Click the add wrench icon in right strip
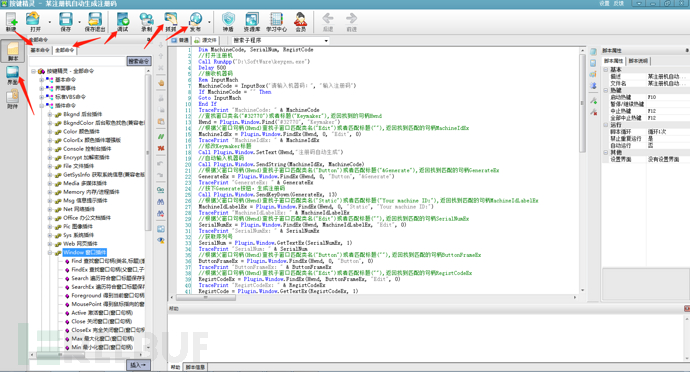This screenshot has height=372, width=690. 593,101
